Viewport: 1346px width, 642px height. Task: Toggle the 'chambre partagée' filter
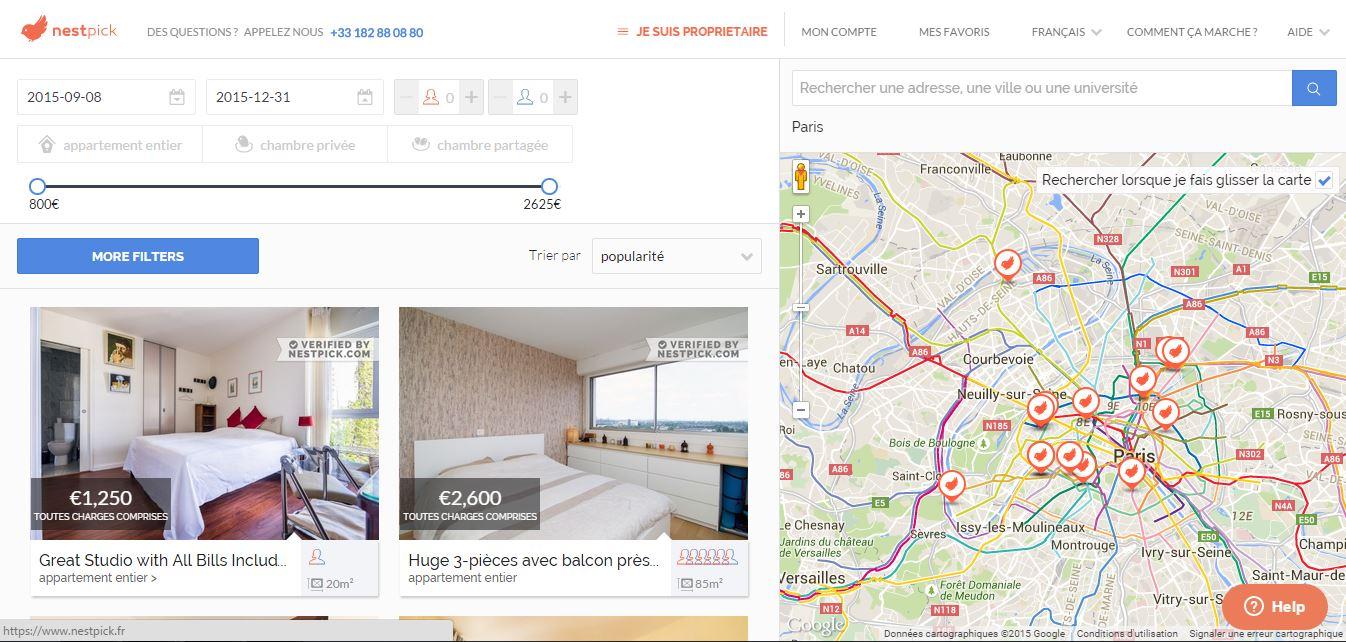[480, 145]
